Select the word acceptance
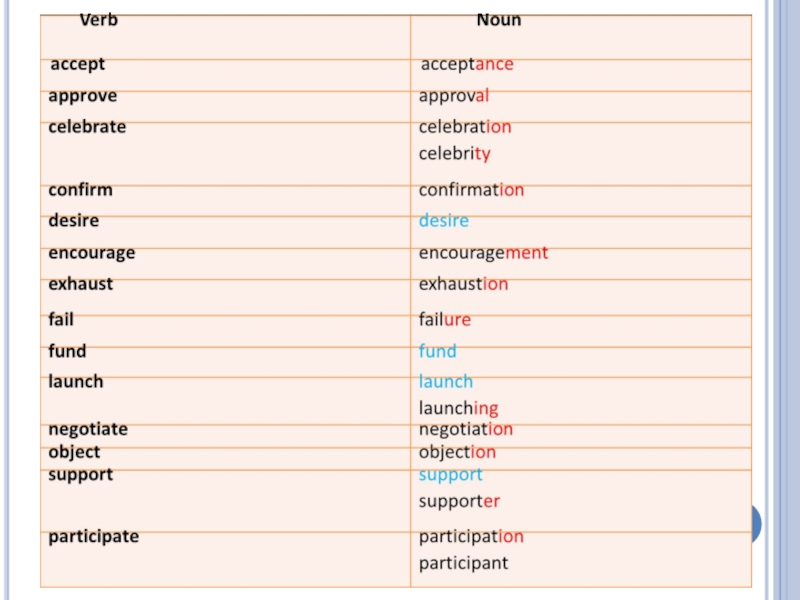800x600 pixels. [466, 64]
